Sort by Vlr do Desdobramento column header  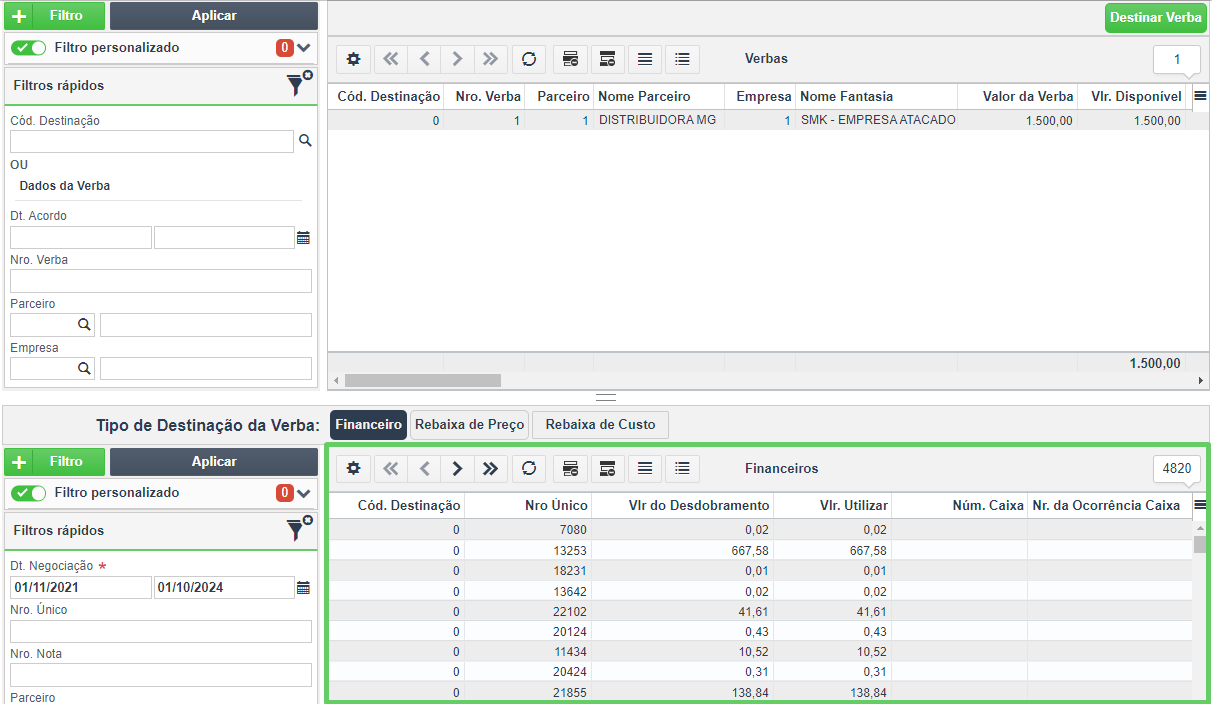683,505
